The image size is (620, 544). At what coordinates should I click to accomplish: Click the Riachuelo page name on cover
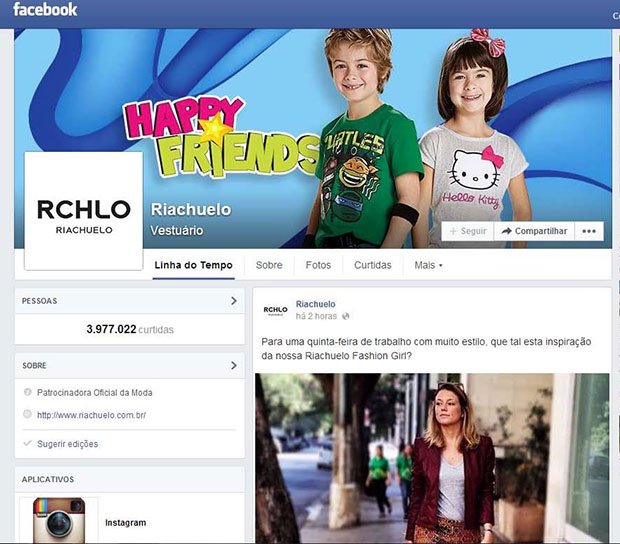191,210
